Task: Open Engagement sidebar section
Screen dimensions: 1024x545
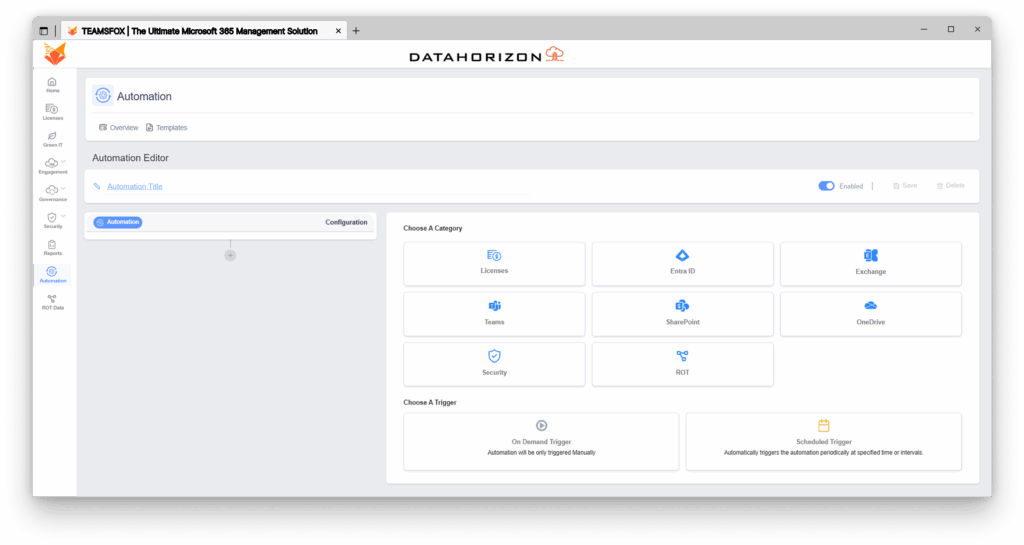Action: click(52, 166)
